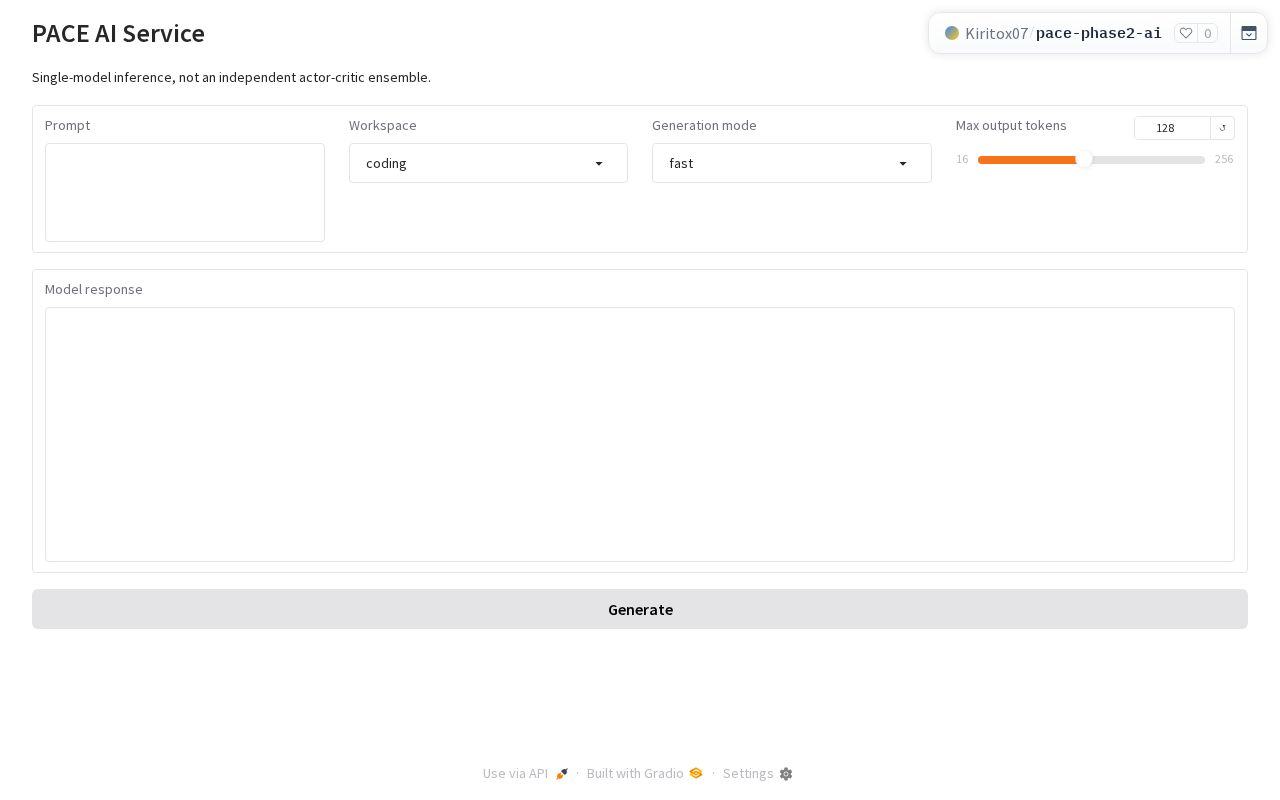Viewport: 1280px width, 800px height.
Task: Click the like count showing 0
Action: pos(1208,33)
